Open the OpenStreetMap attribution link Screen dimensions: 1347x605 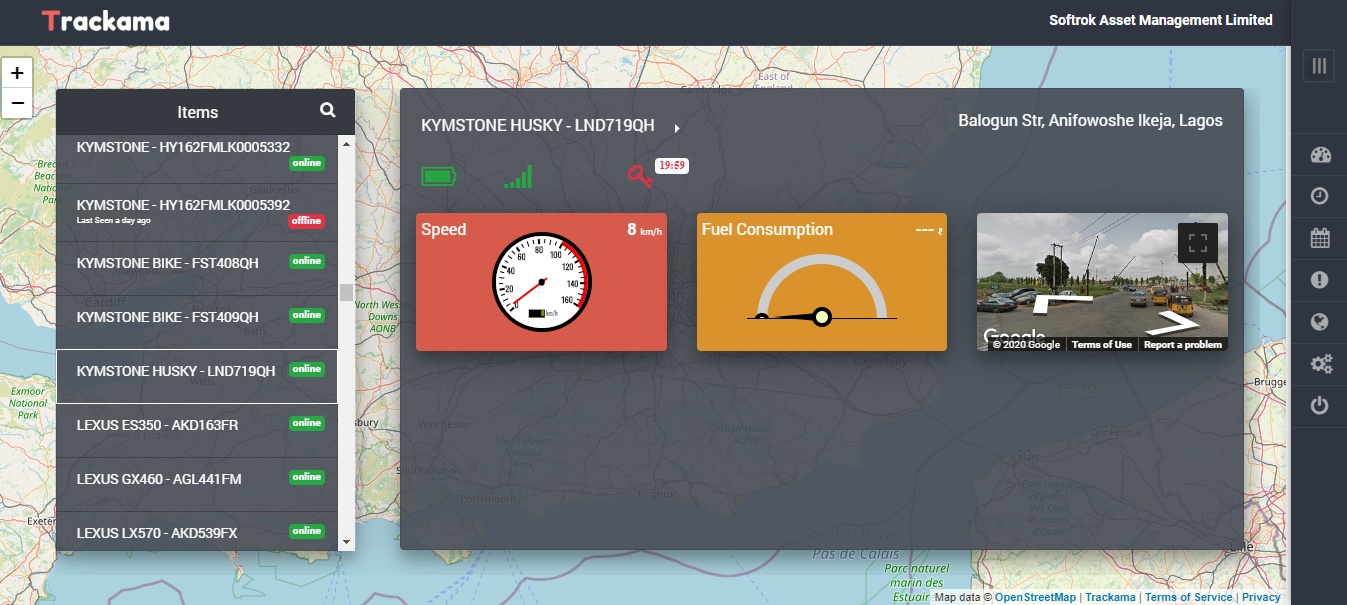1035,597
